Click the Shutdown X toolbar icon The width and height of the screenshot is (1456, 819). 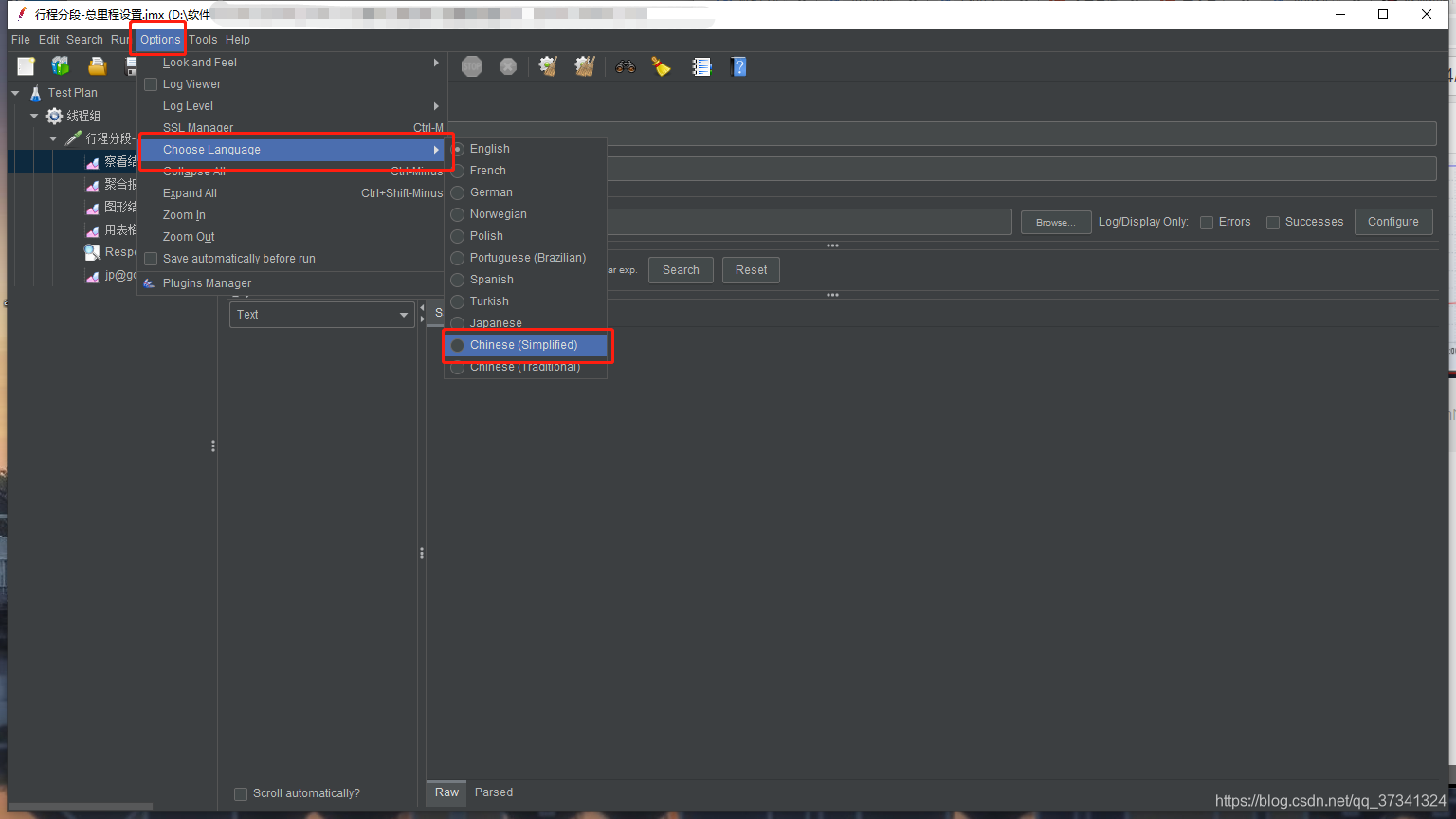pyautogui.click(x=508, y=66)
